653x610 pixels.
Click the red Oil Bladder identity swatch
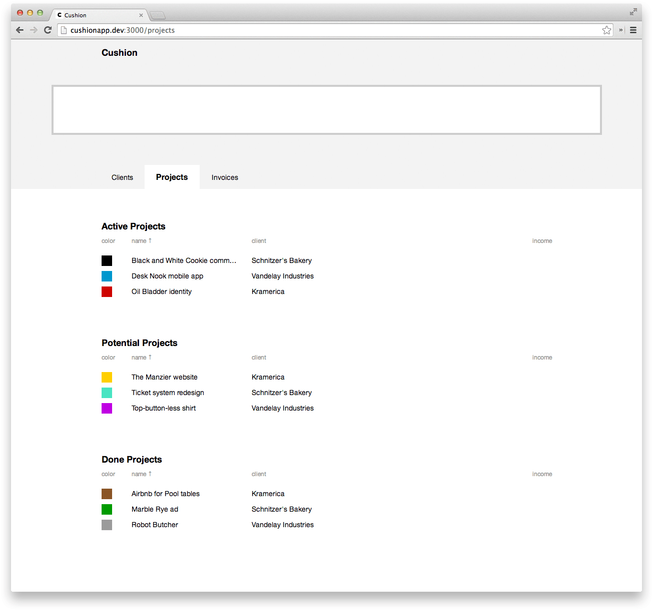coord(107,291)
